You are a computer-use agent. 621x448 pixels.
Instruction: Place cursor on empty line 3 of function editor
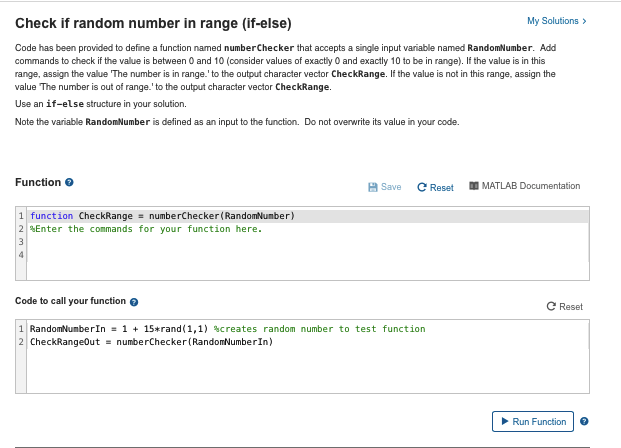[x=308, y=242]
